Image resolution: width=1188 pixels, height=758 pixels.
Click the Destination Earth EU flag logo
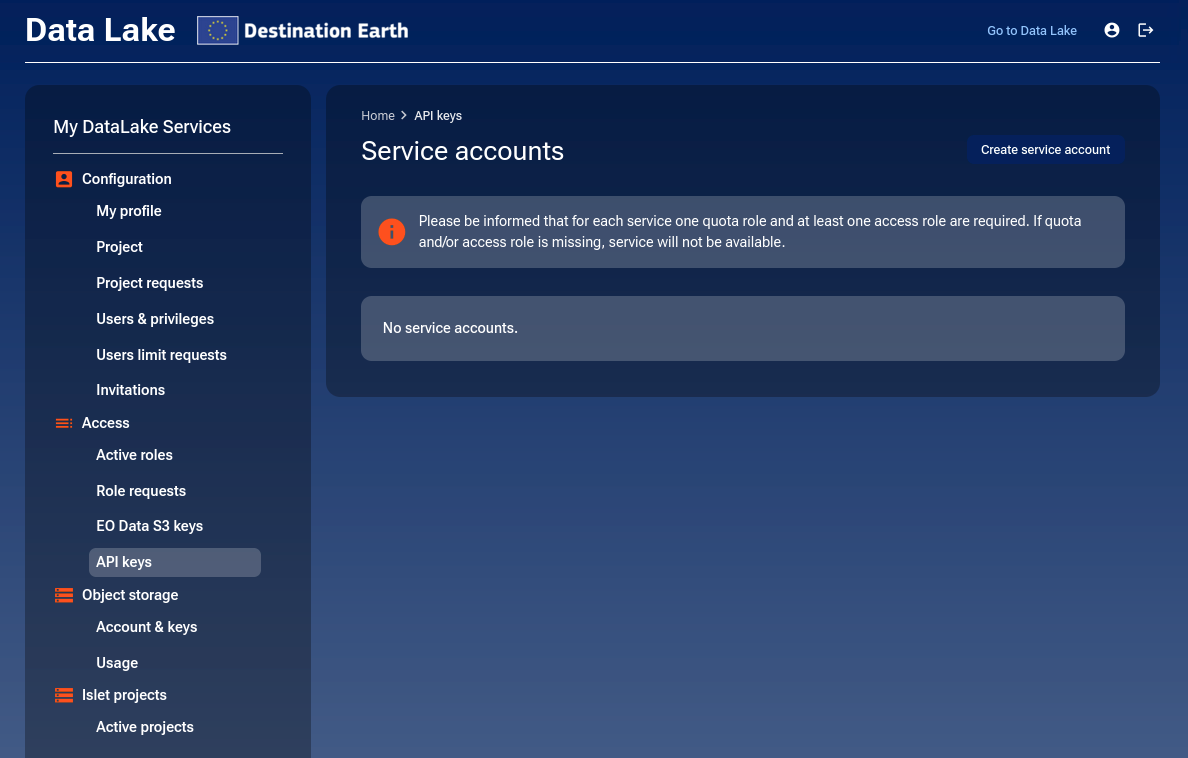coord(217,30)
